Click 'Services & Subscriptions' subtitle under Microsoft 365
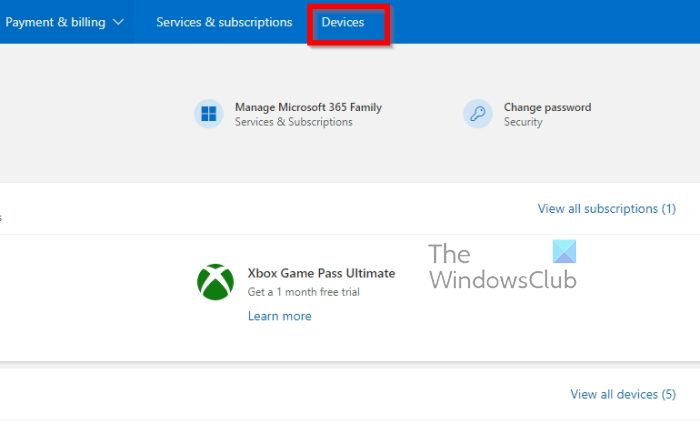Image resolution: width=700 pixels, height=424 pixels. click(x=294, y=122)
